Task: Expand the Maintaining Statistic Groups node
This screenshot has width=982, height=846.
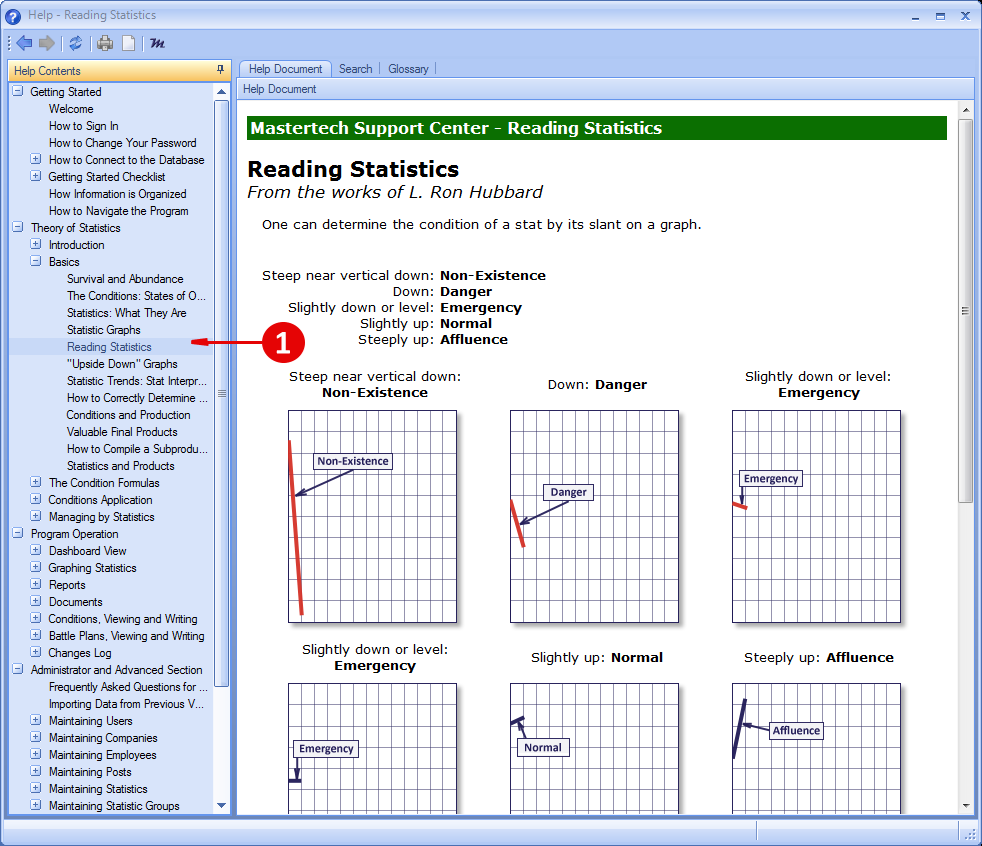Action: tap(36, 805)
